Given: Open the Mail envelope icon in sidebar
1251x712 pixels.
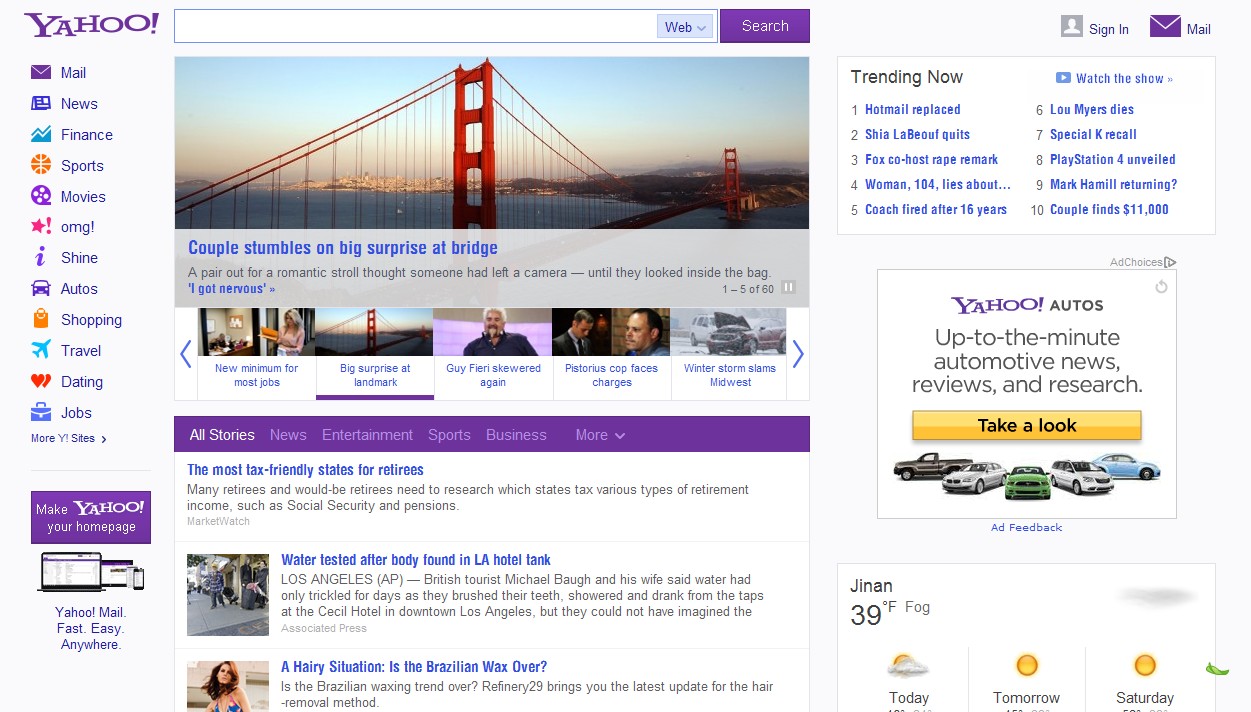Looking at the screenshot, I should pyautogui.click(x=41, y=72).
